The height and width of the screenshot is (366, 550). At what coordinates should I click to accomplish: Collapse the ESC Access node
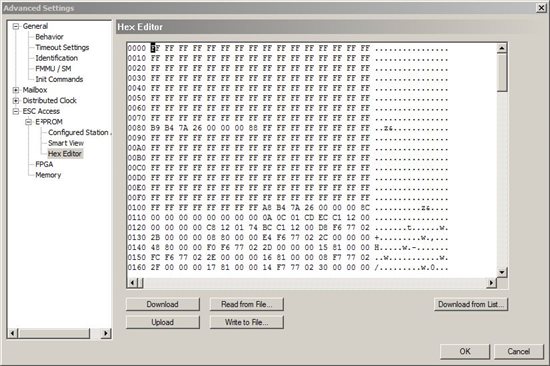pos(16,112)
